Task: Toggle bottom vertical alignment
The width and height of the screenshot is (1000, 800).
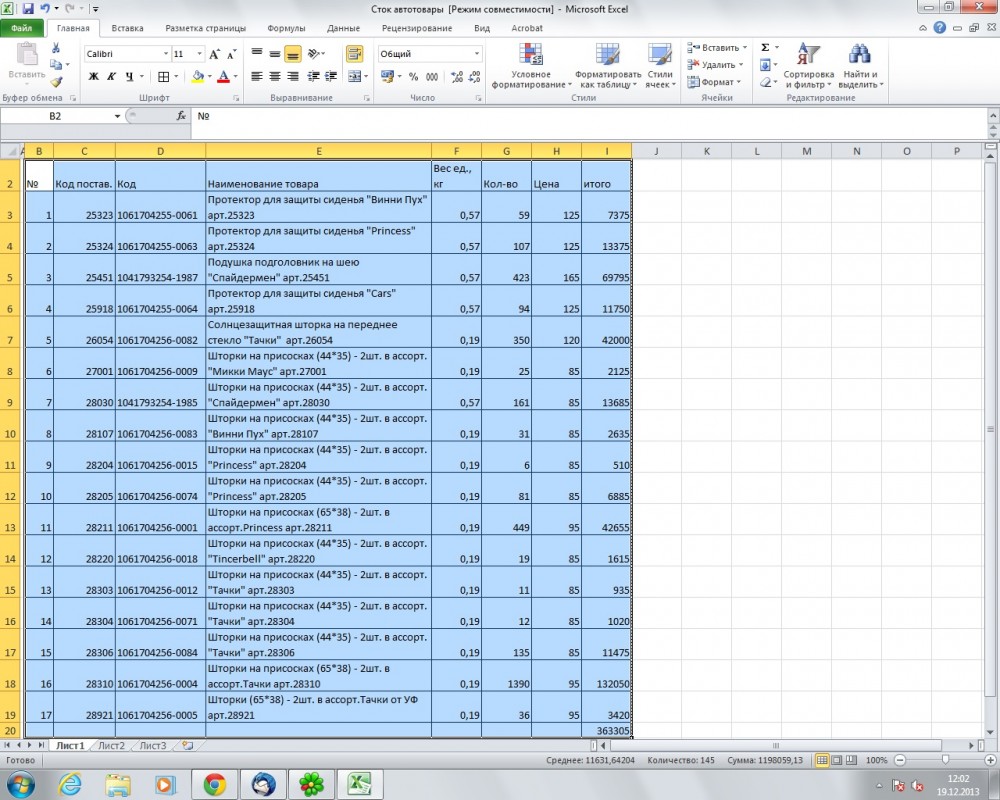Action: point(293,54)
